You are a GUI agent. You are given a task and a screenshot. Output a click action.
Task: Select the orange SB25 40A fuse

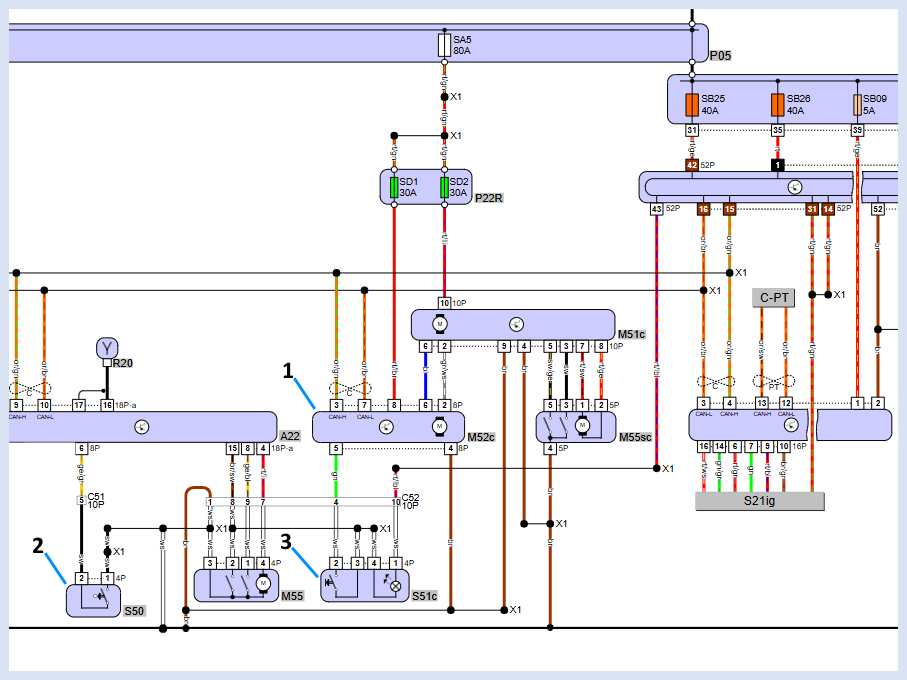pos(692,105)
